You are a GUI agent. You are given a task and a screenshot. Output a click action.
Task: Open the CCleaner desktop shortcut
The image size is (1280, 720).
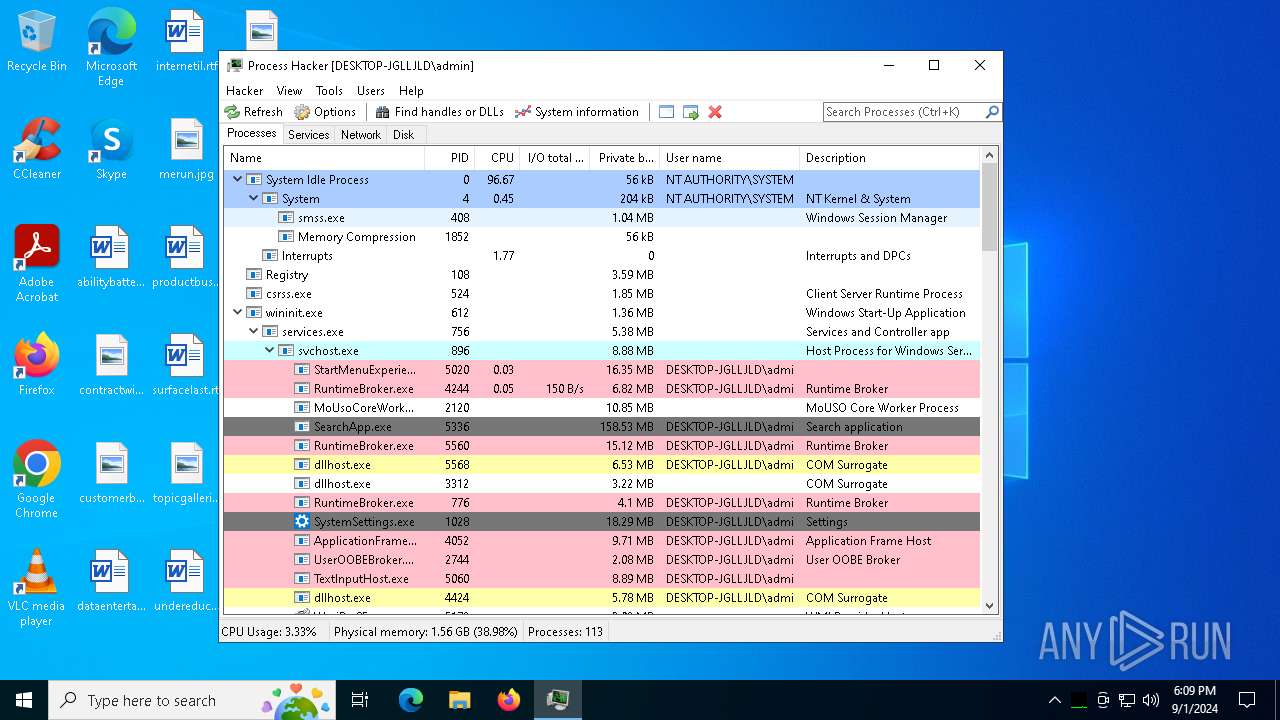pyautogui.click(x=37, y=149)
